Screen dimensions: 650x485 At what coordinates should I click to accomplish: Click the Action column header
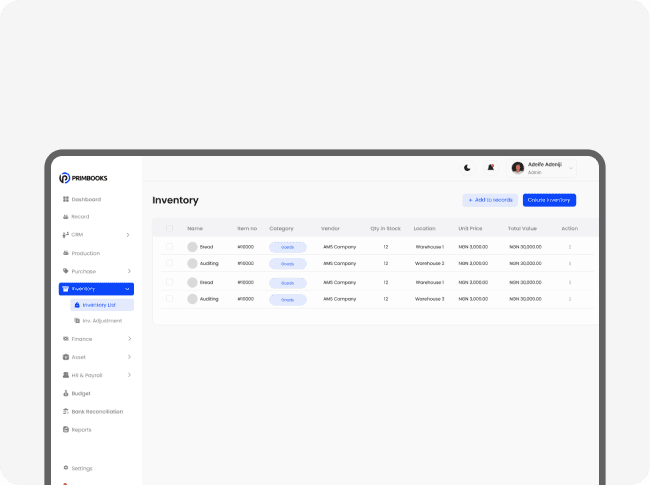click(x=570, y=228)
